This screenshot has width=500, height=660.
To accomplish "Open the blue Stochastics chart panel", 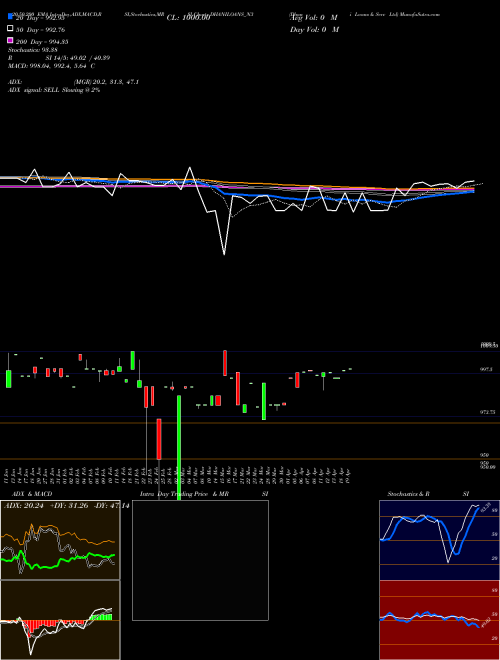I will click(x=439, y=540).
